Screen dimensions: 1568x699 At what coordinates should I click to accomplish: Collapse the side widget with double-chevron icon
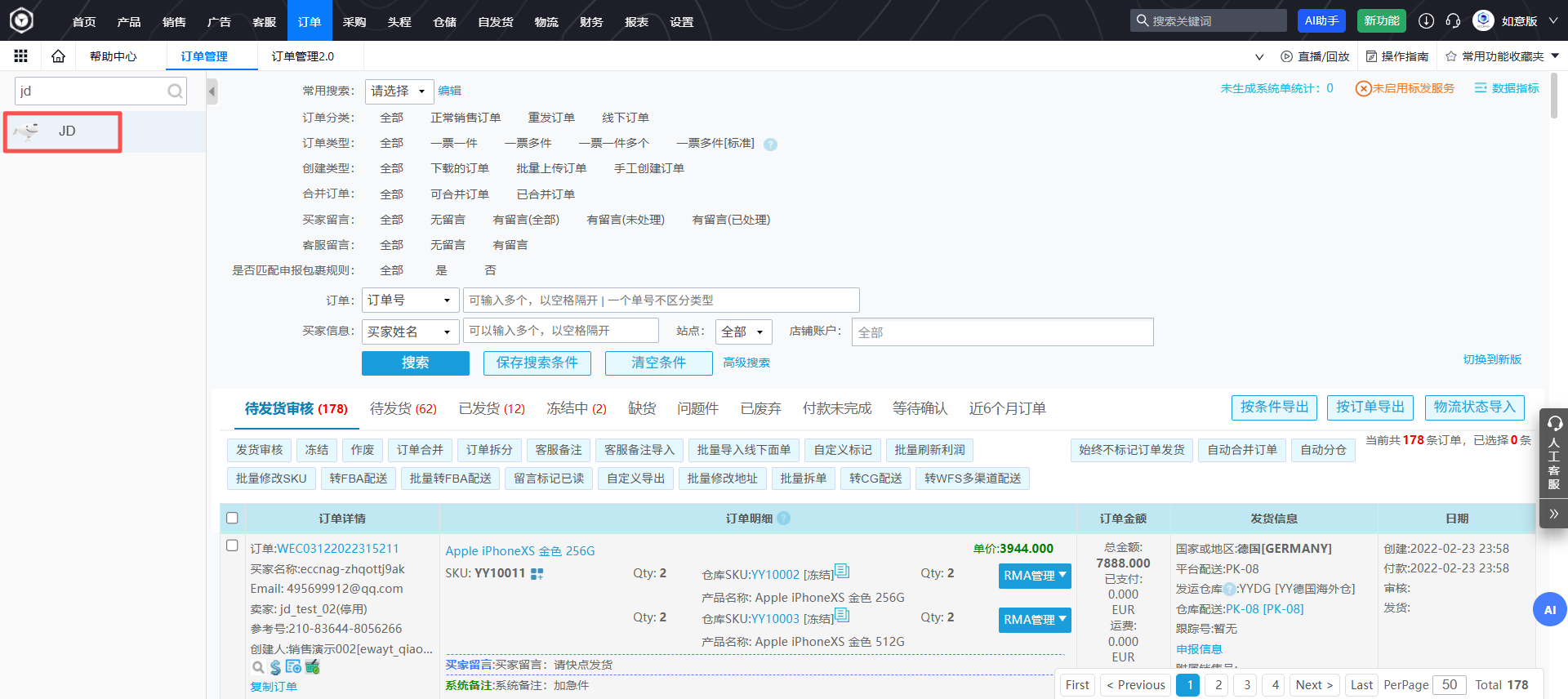(1553, 514)
